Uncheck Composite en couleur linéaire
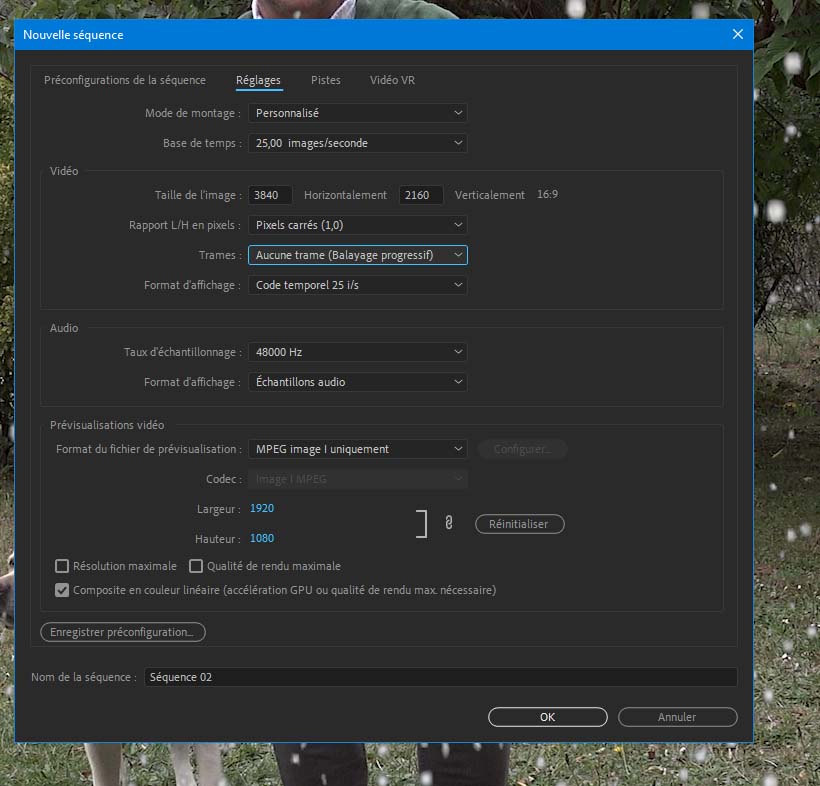The image size is (820, 786). tap(63, 590)
